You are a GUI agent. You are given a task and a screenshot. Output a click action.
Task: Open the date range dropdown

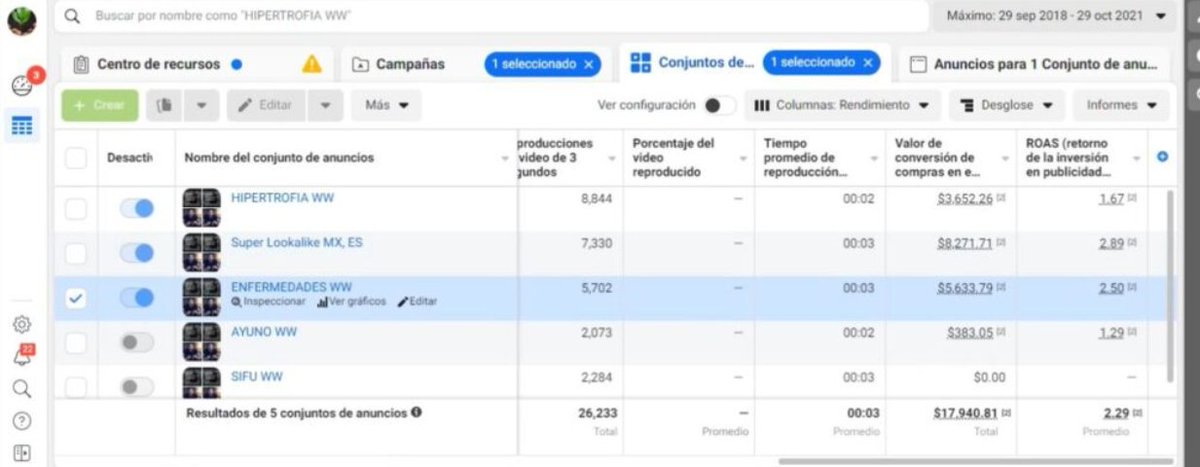[1055, 17]
